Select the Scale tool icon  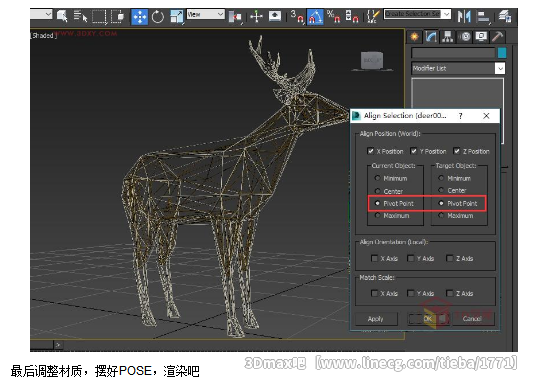pyautogui.click(x=176, y=17)
